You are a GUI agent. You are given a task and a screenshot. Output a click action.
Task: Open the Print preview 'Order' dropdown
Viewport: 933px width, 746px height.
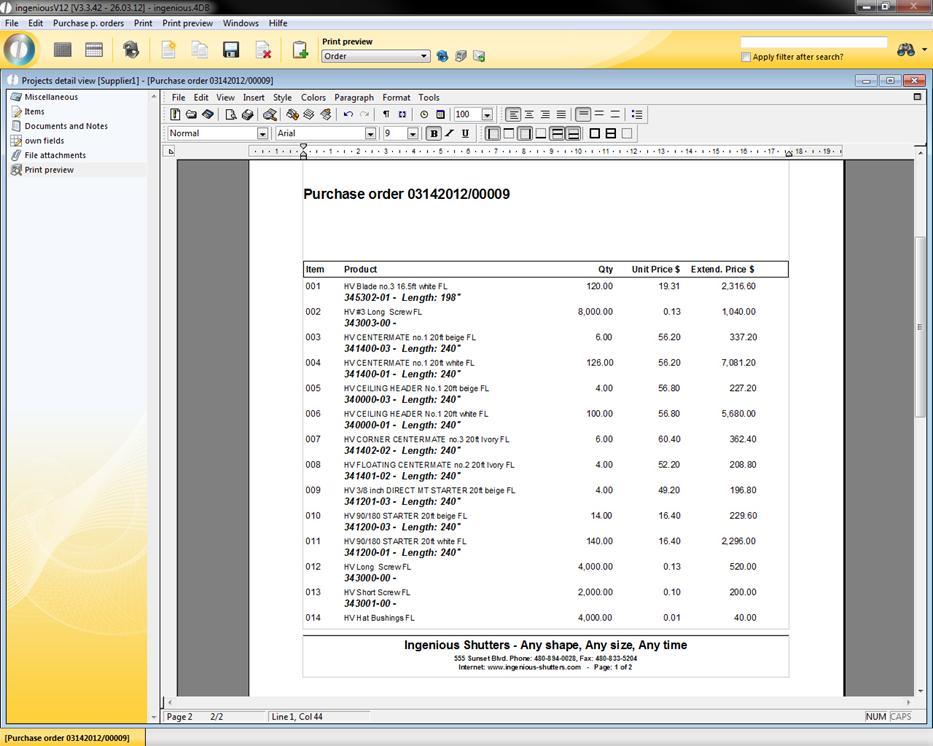(x=425, y=57)
